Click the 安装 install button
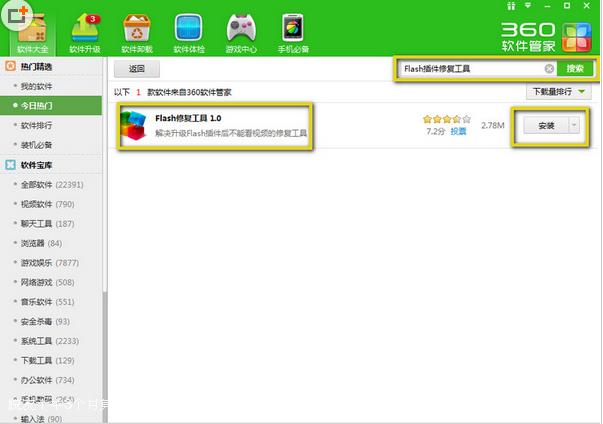Viewport: 603px width, 424px height. click(546, 126)
